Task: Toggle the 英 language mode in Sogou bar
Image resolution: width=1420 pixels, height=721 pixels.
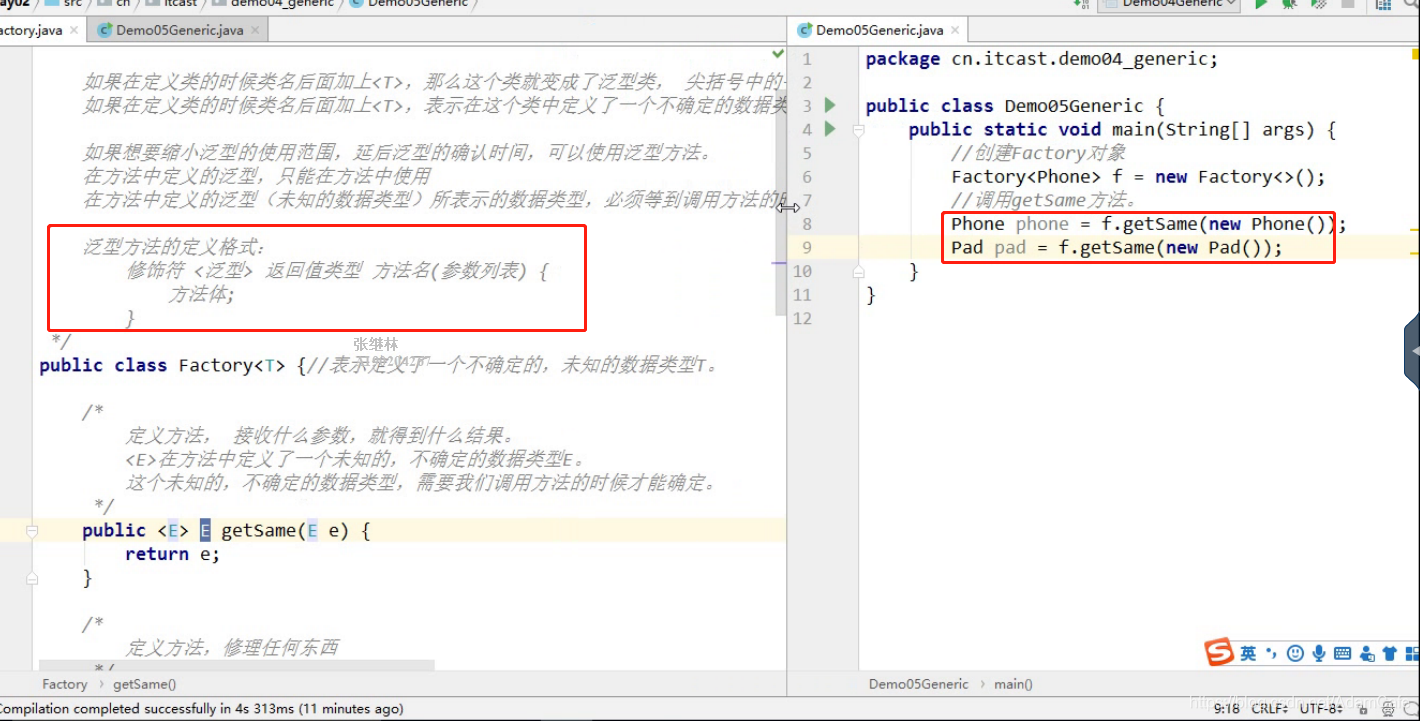Action: click(1248, 653)
